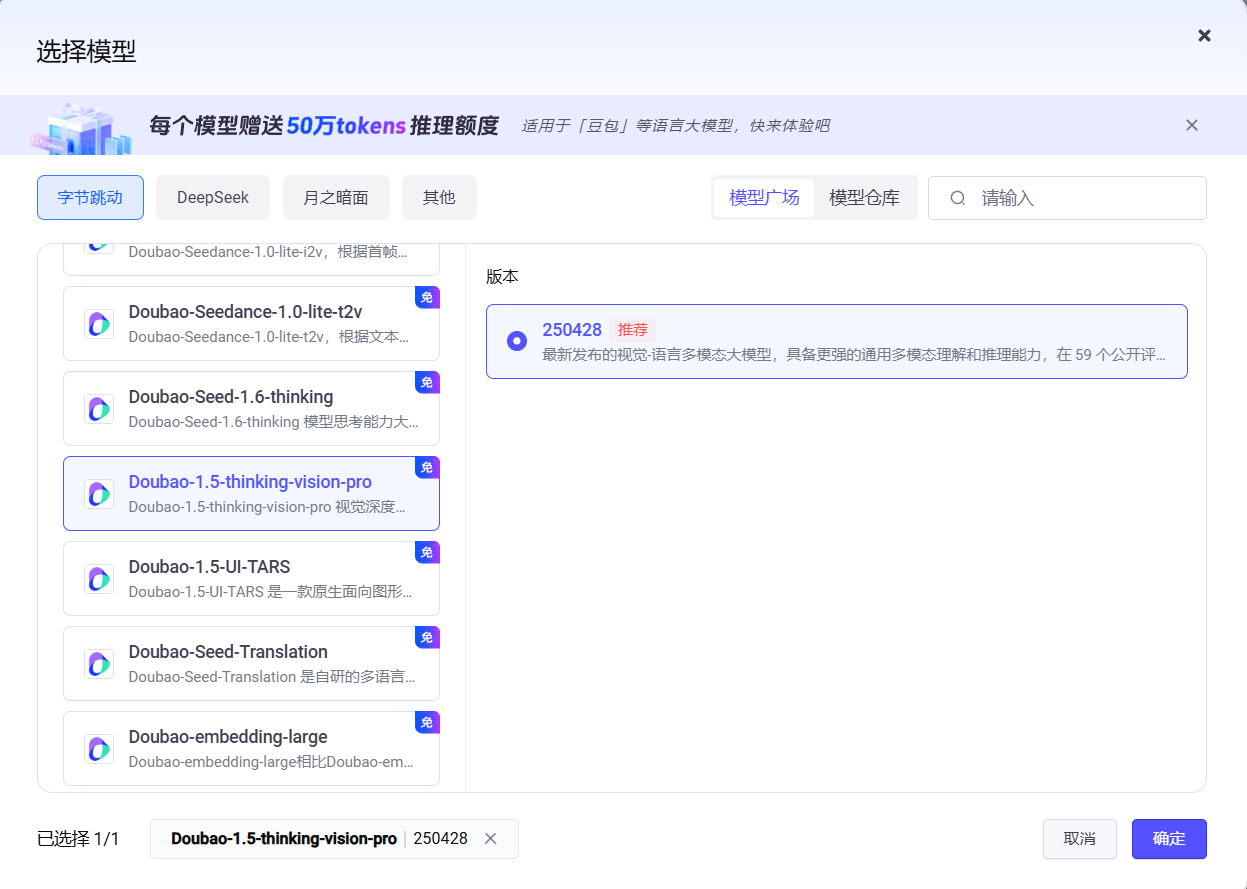This screenshot has height=889, width=1247.
Task: Click the 确定 button
Action: (x=1169, y=839)
